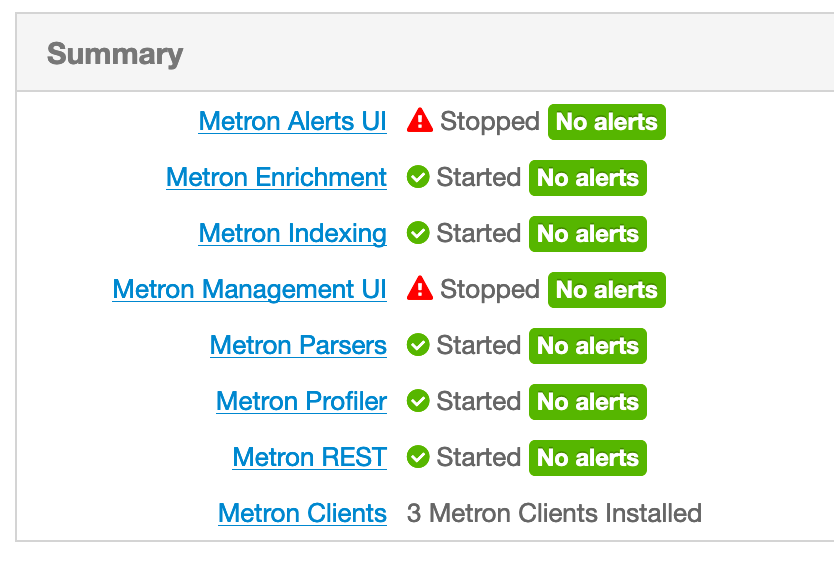Image resolution: width=834 pixels, height=562 pixels.
Task: Open the Metron Enrichment link
Action: (276, 178)
